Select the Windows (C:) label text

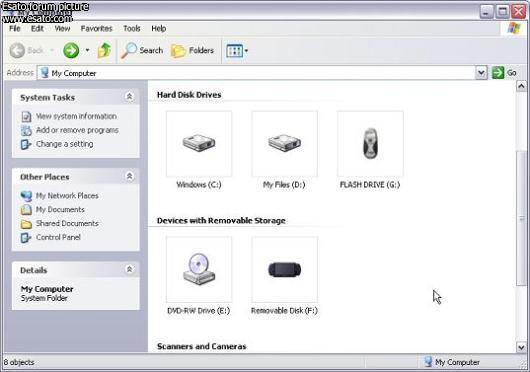pyautogui.click(x=199, y=184)
